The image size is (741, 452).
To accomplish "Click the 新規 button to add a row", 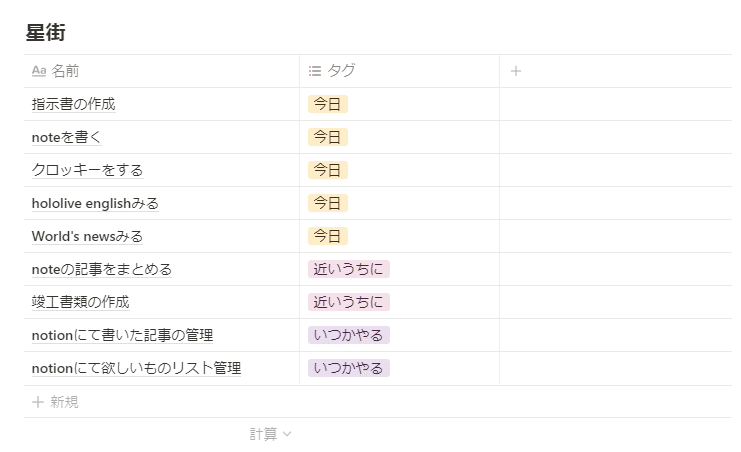I will pos(64,402).
